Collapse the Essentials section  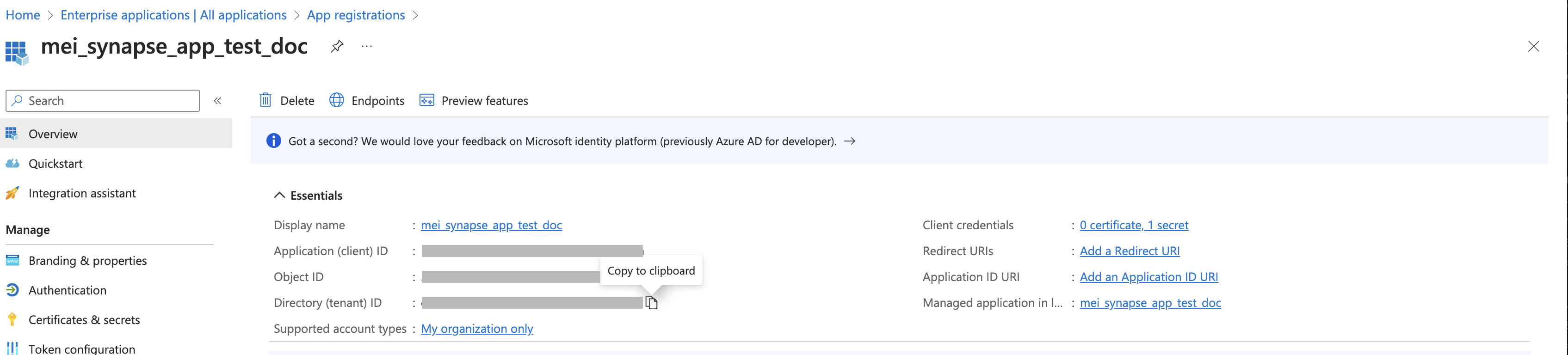pyautogui.click(x=279, y=195)
